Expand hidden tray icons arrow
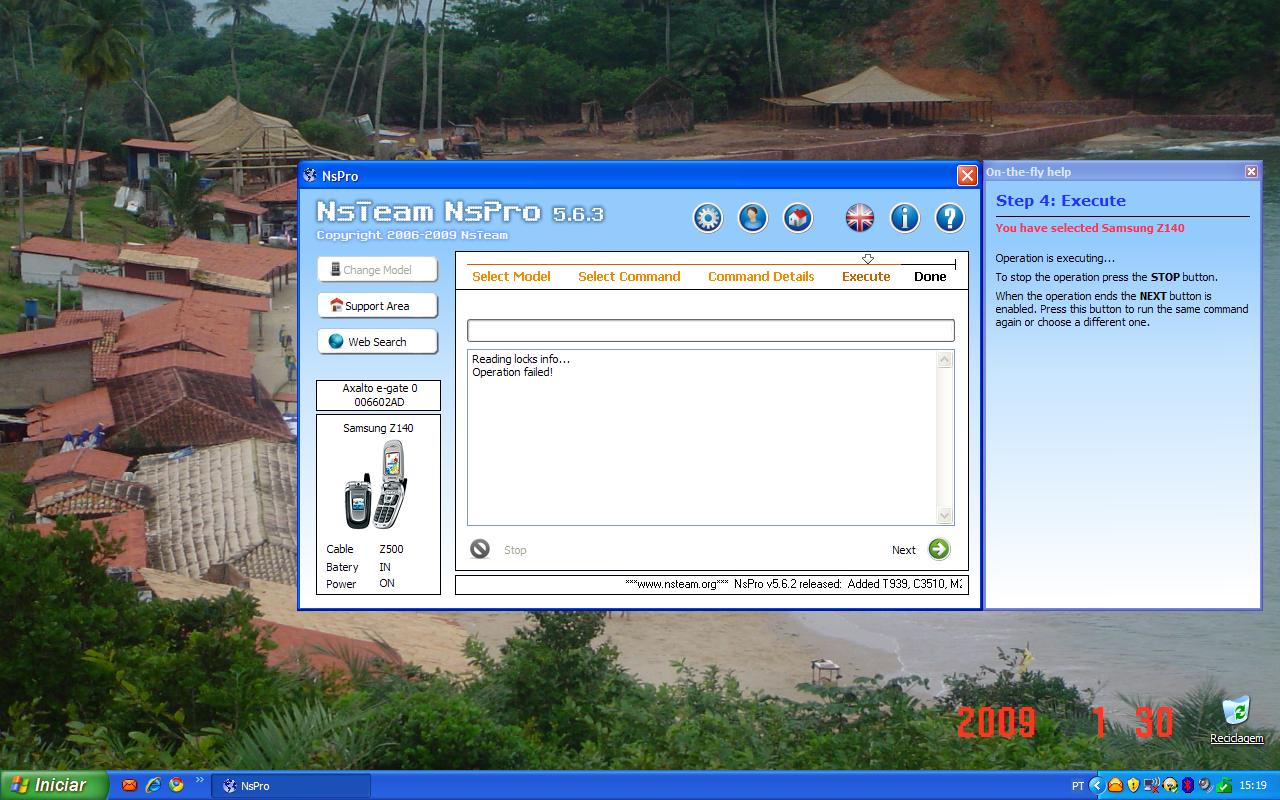 1097,786
